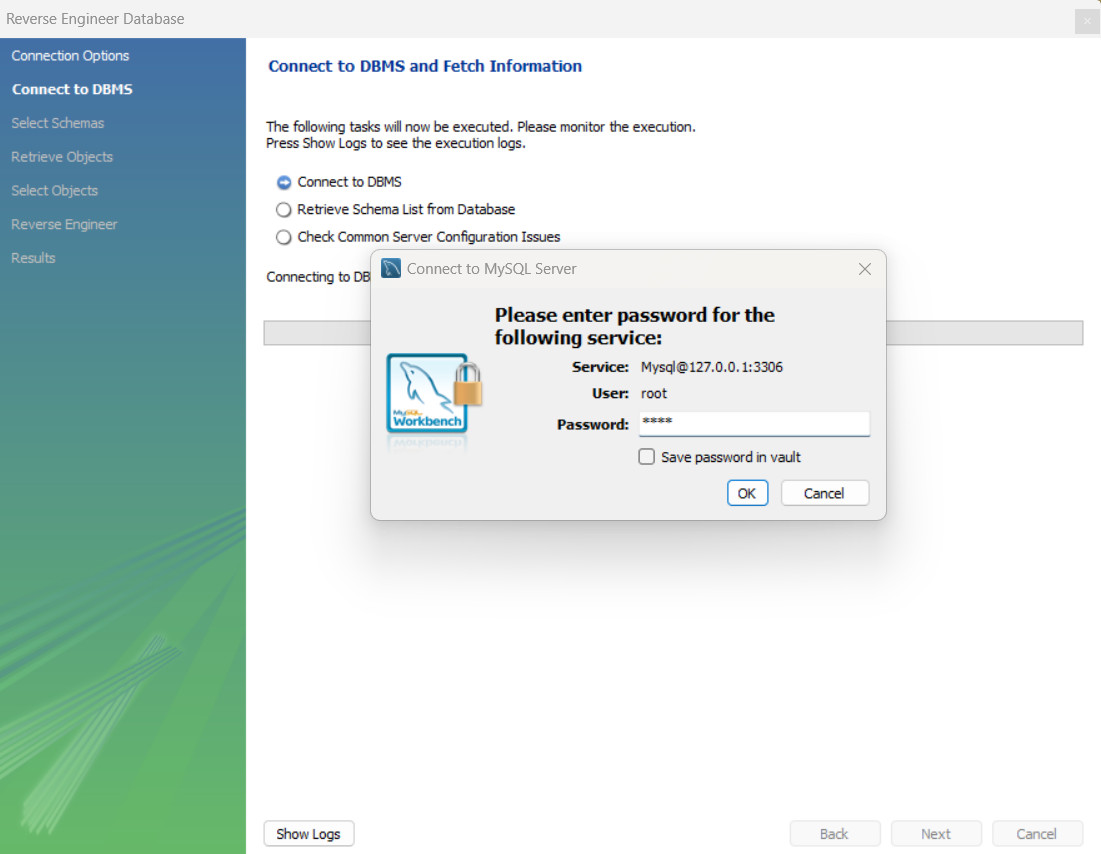The image size is (1101, 854).
Task: Select Reverse Engineer step in sidebar
Action: [65, 224]
